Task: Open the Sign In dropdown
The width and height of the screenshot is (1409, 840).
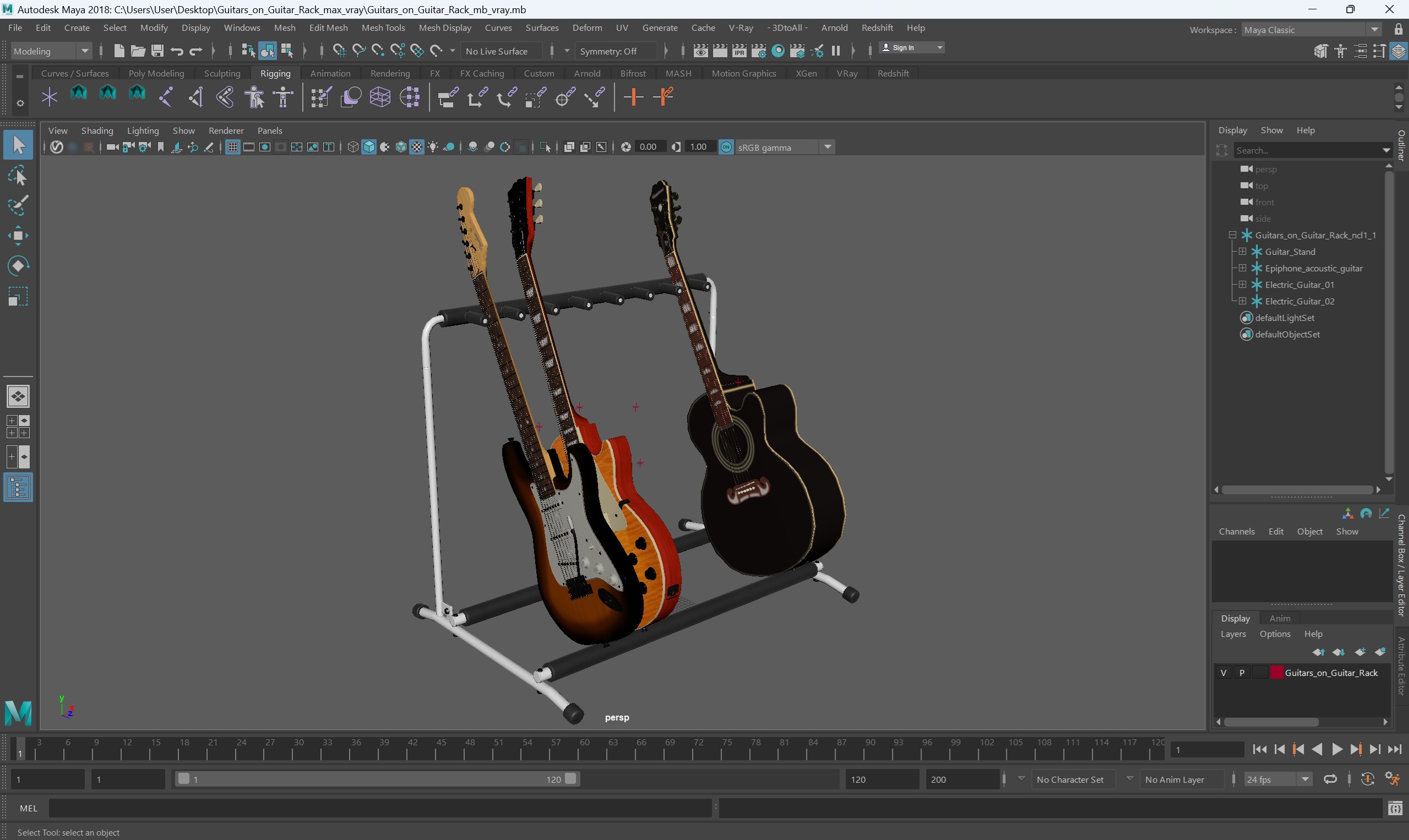Action: pyautogui.click(x=911, y=47)
